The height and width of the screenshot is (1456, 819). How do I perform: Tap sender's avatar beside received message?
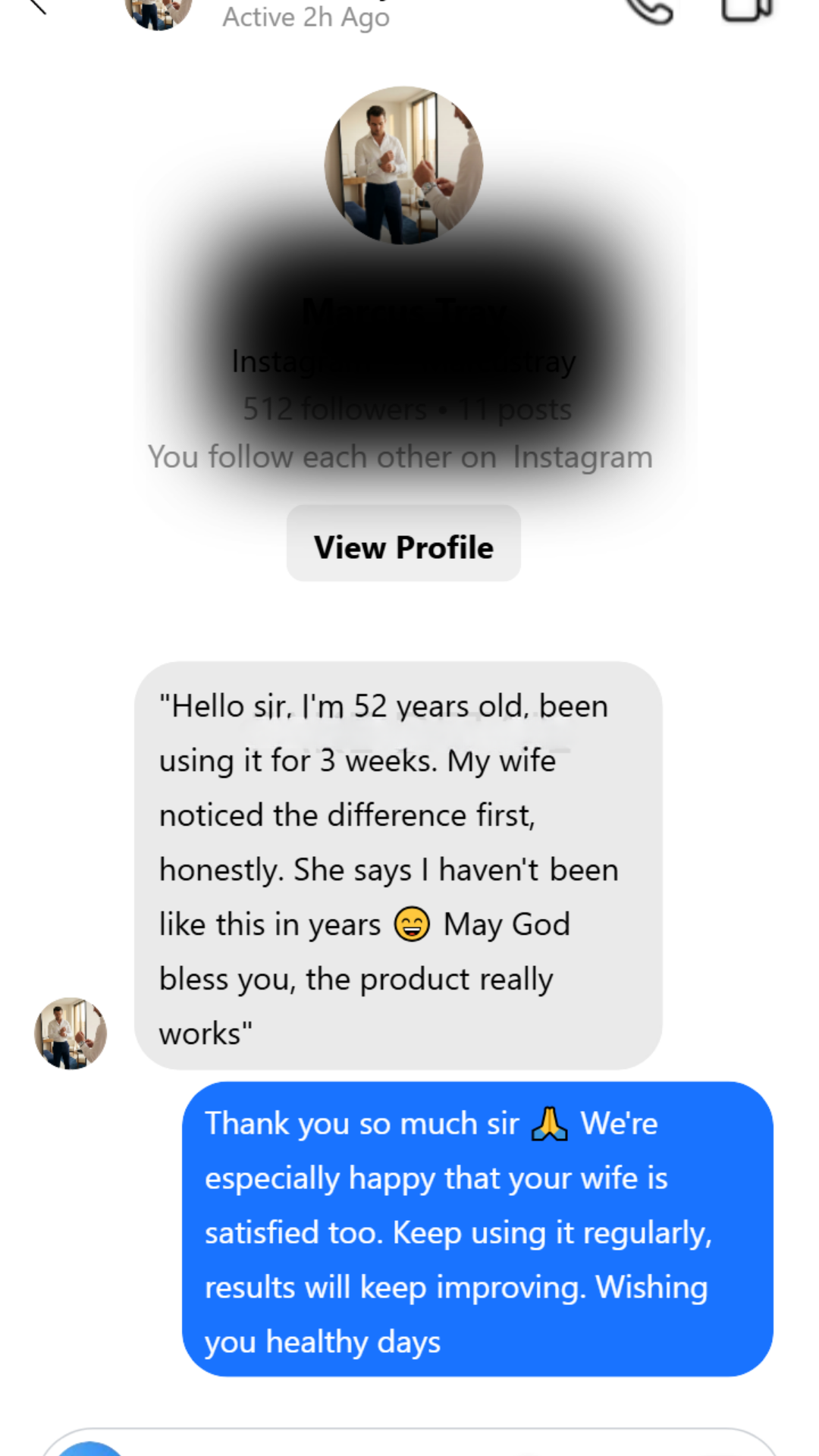pyautogui.click(x=71, y=1033)
